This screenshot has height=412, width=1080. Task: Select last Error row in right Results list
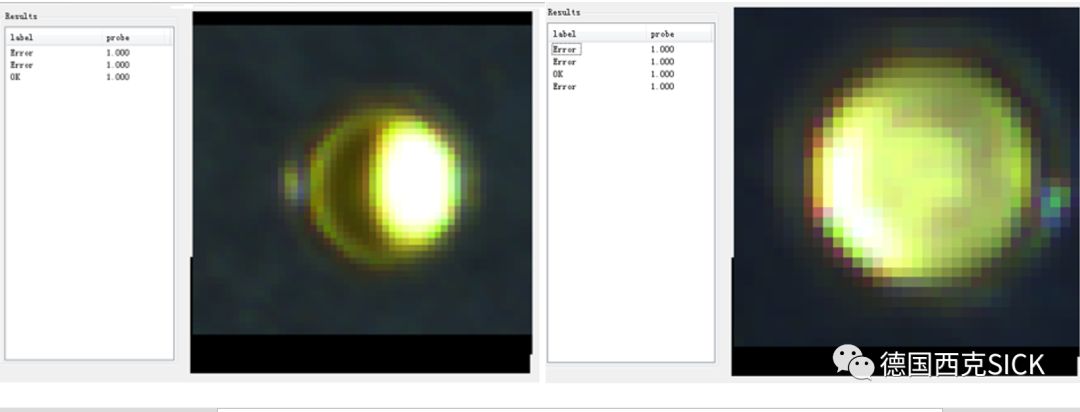564,87
